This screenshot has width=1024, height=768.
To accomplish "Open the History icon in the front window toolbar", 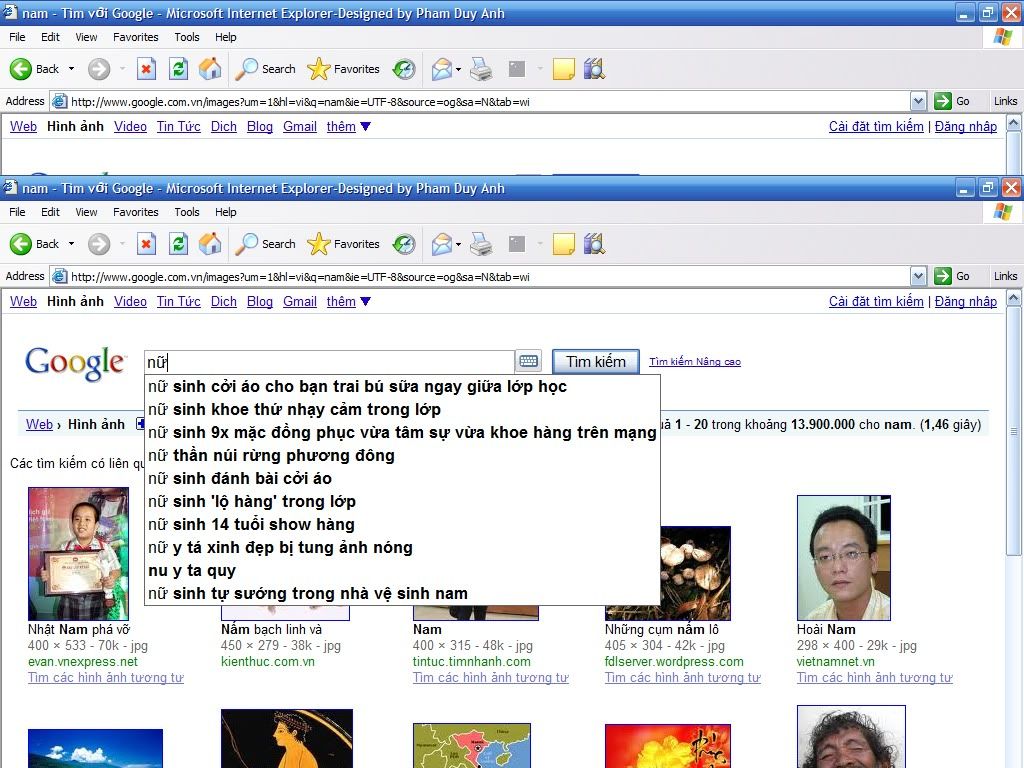I will coord(404,244).
